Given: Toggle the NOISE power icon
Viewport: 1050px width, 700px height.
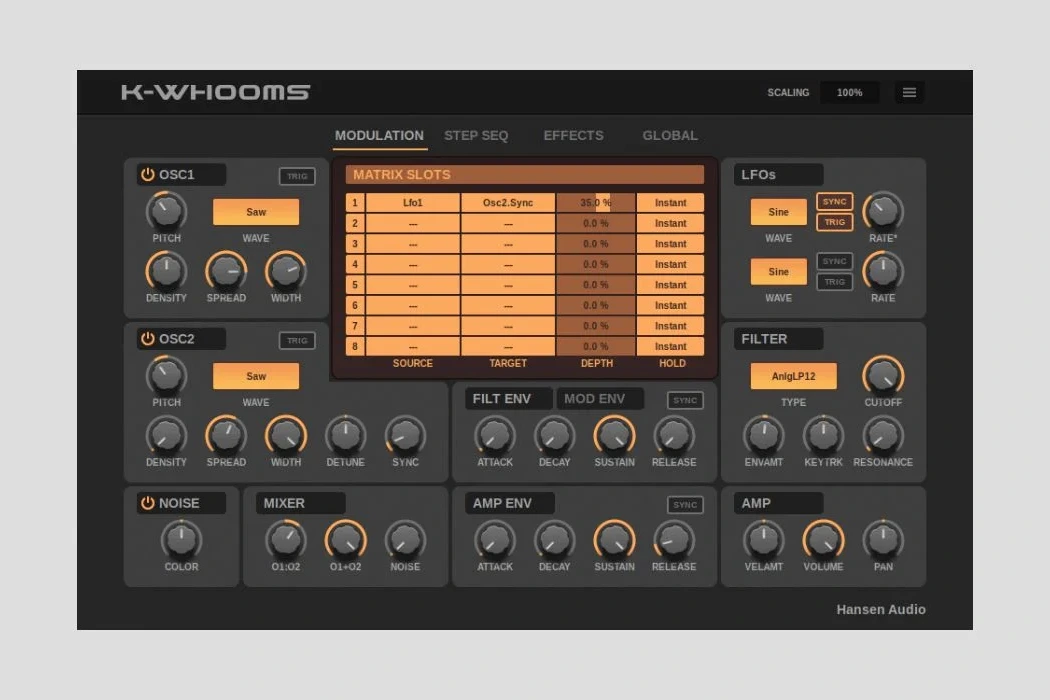Looking at the screenshot, I should (x=148, y=503).
